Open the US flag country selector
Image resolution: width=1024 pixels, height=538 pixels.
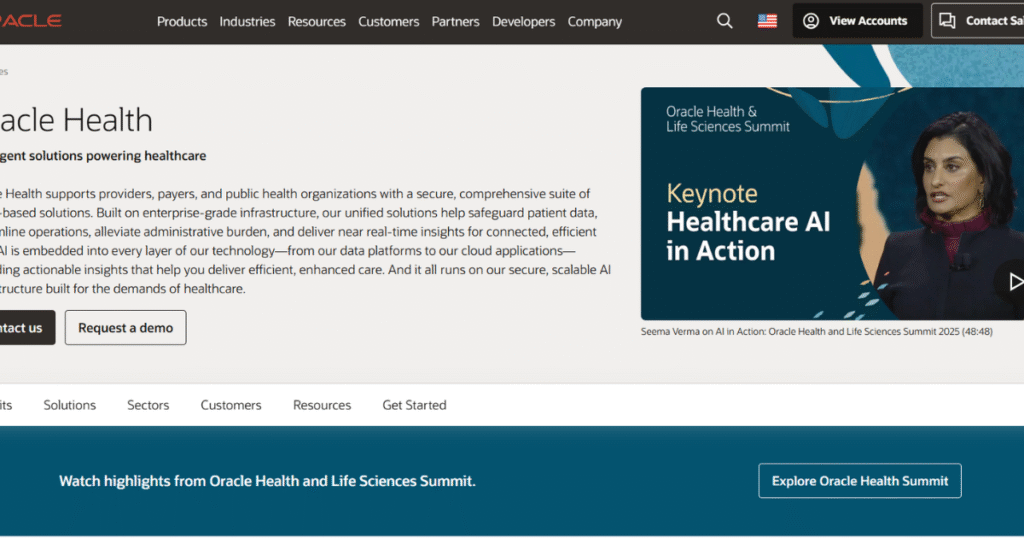767,21
